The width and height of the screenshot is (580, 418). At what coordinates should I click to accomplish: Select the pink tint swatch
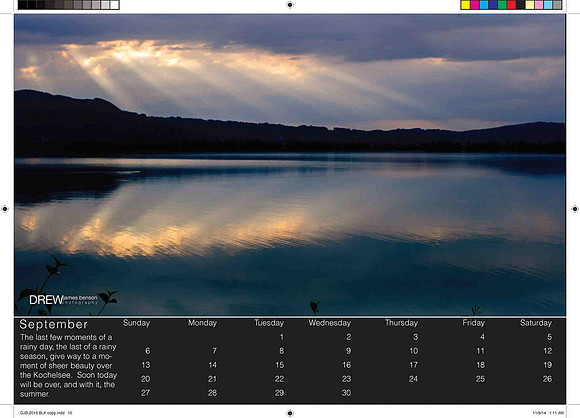point(539,5)
